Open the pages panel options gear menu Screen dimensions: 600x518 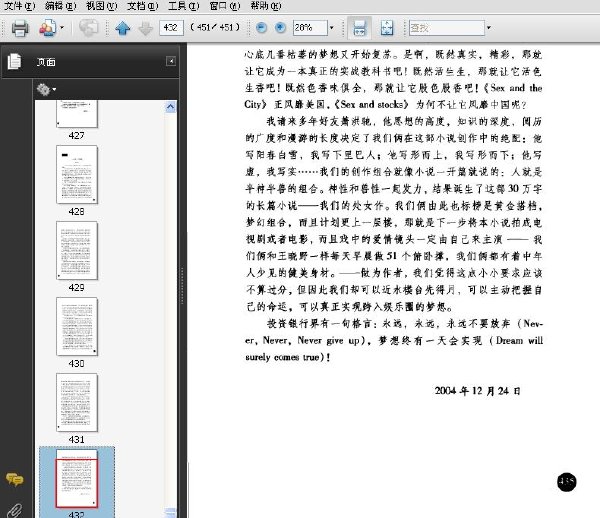point(46,89)
